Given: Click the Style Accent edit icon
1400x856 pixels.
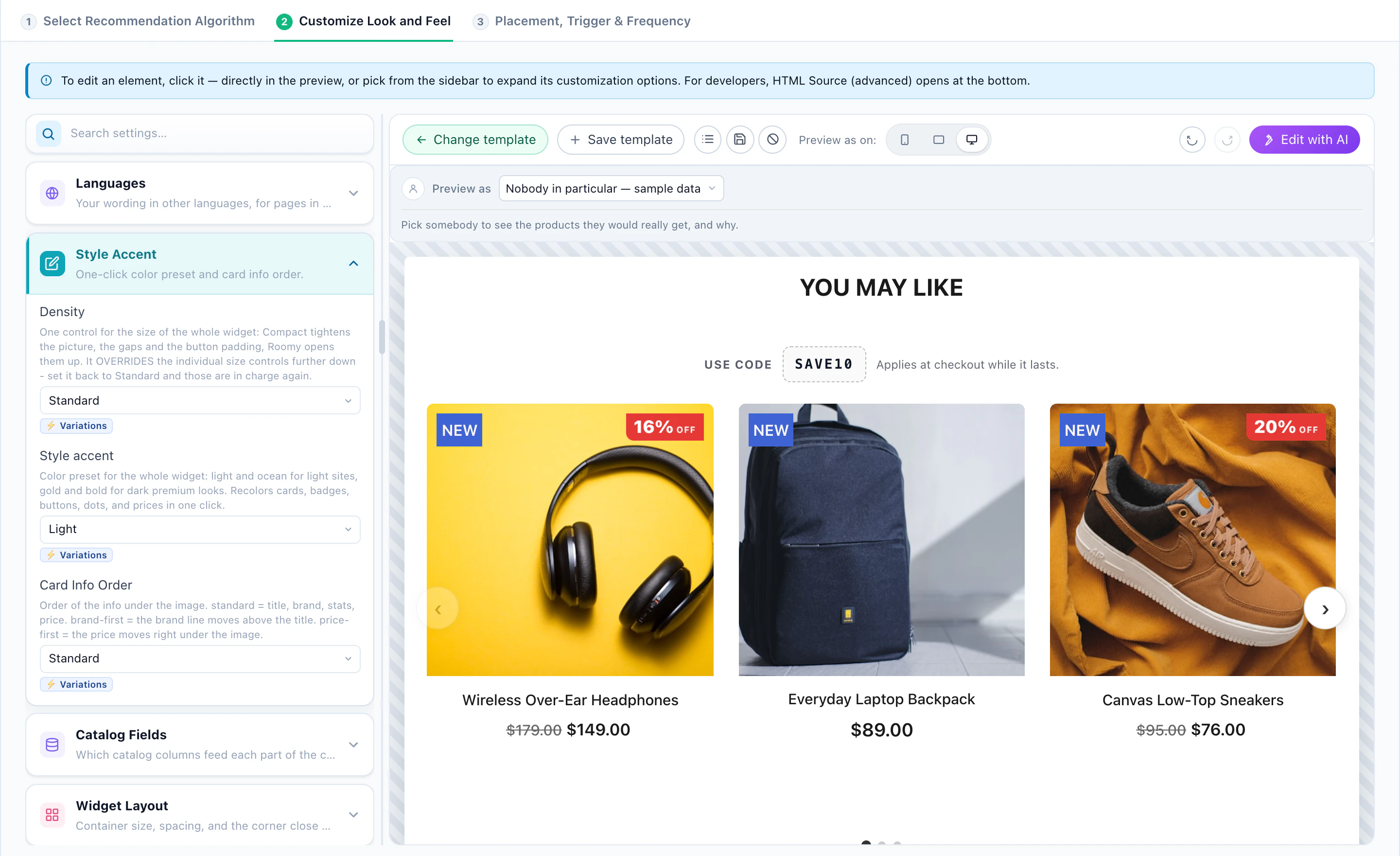Looking at the screenshot, I should coord(52,264).
